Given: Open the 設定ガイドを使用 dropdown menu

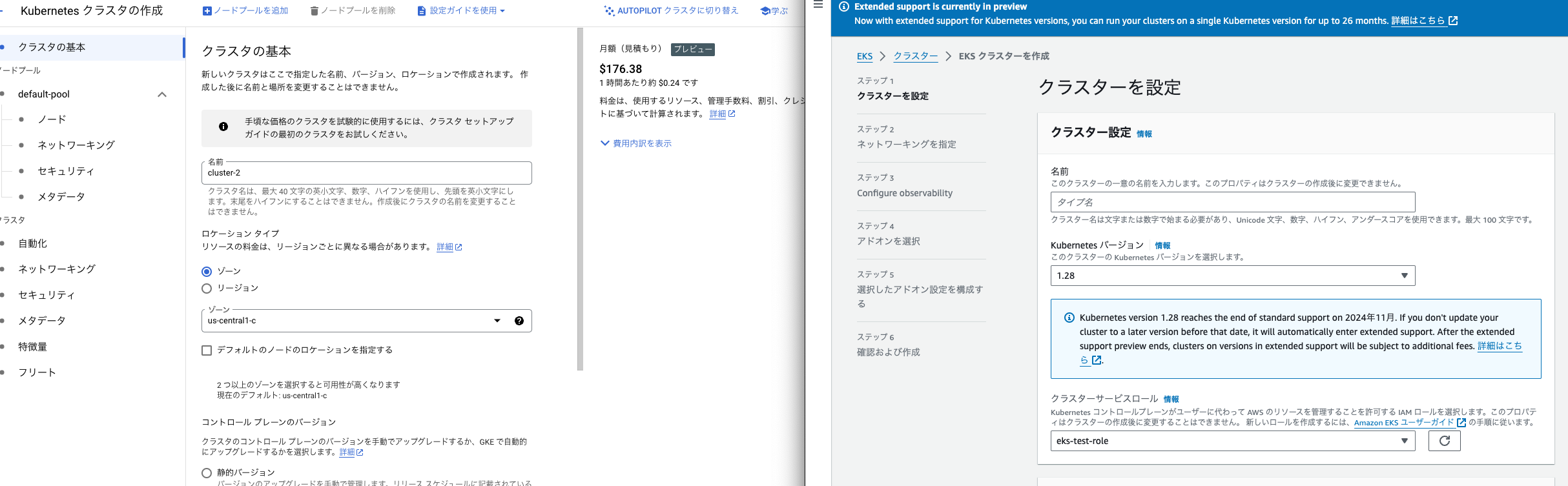Looking at the screenshot, I should (461, 11).
